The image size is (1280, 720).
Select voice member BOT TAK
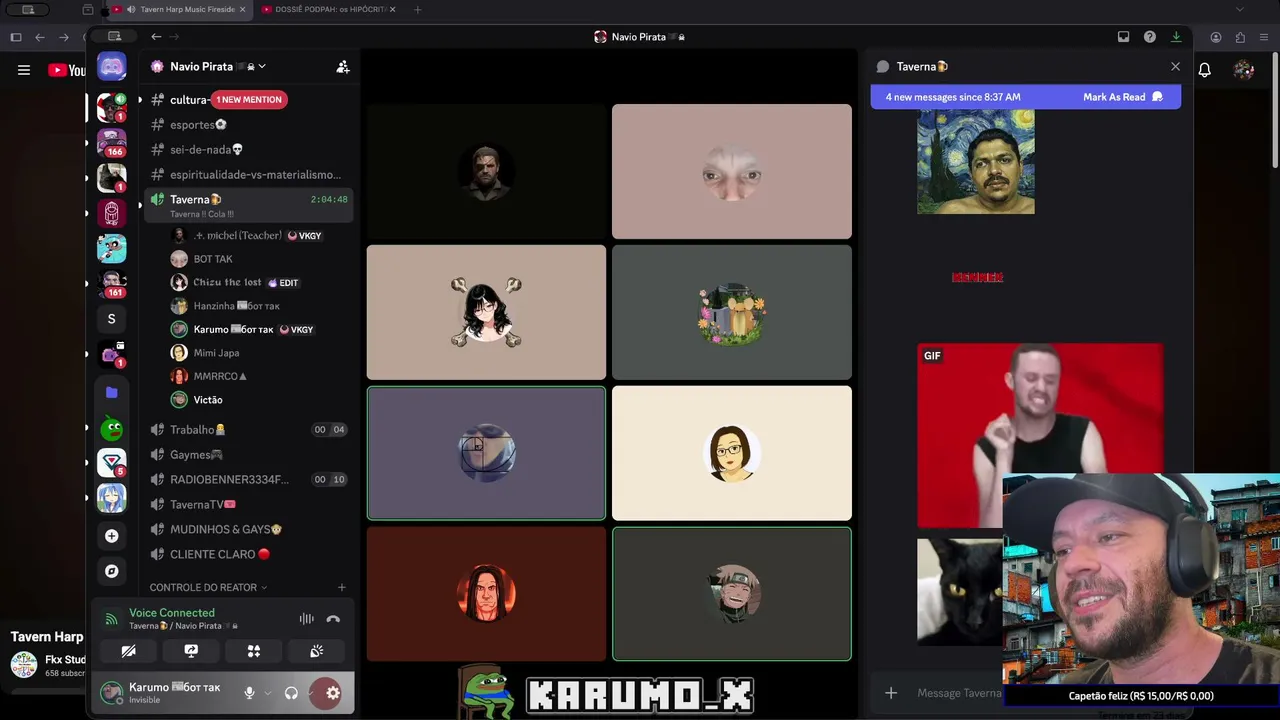click(x=260, y=259)
